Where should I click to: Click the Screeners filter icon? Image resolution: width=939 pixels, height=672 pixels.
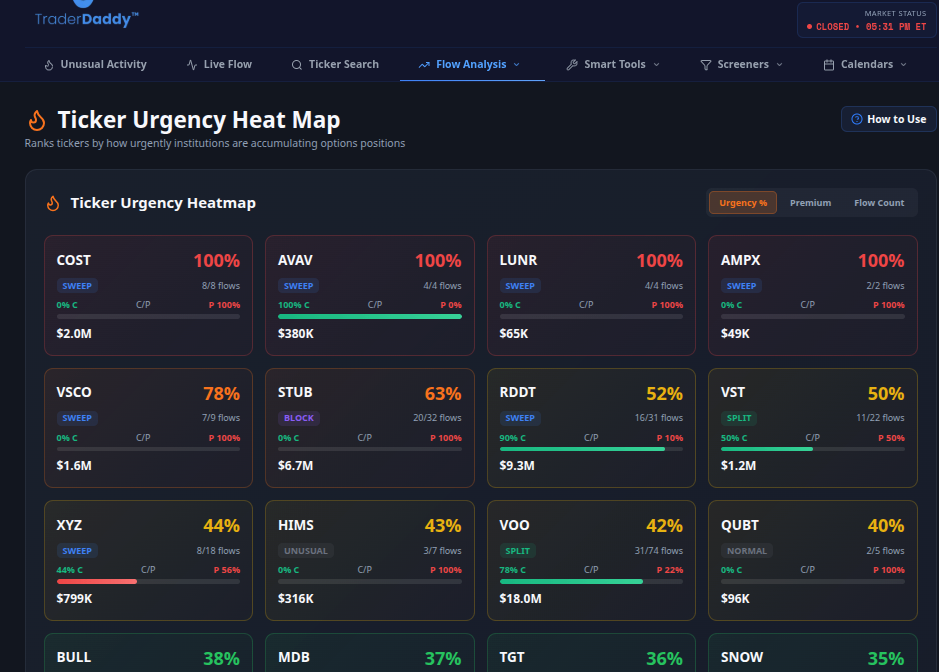(x=707, y=64)
